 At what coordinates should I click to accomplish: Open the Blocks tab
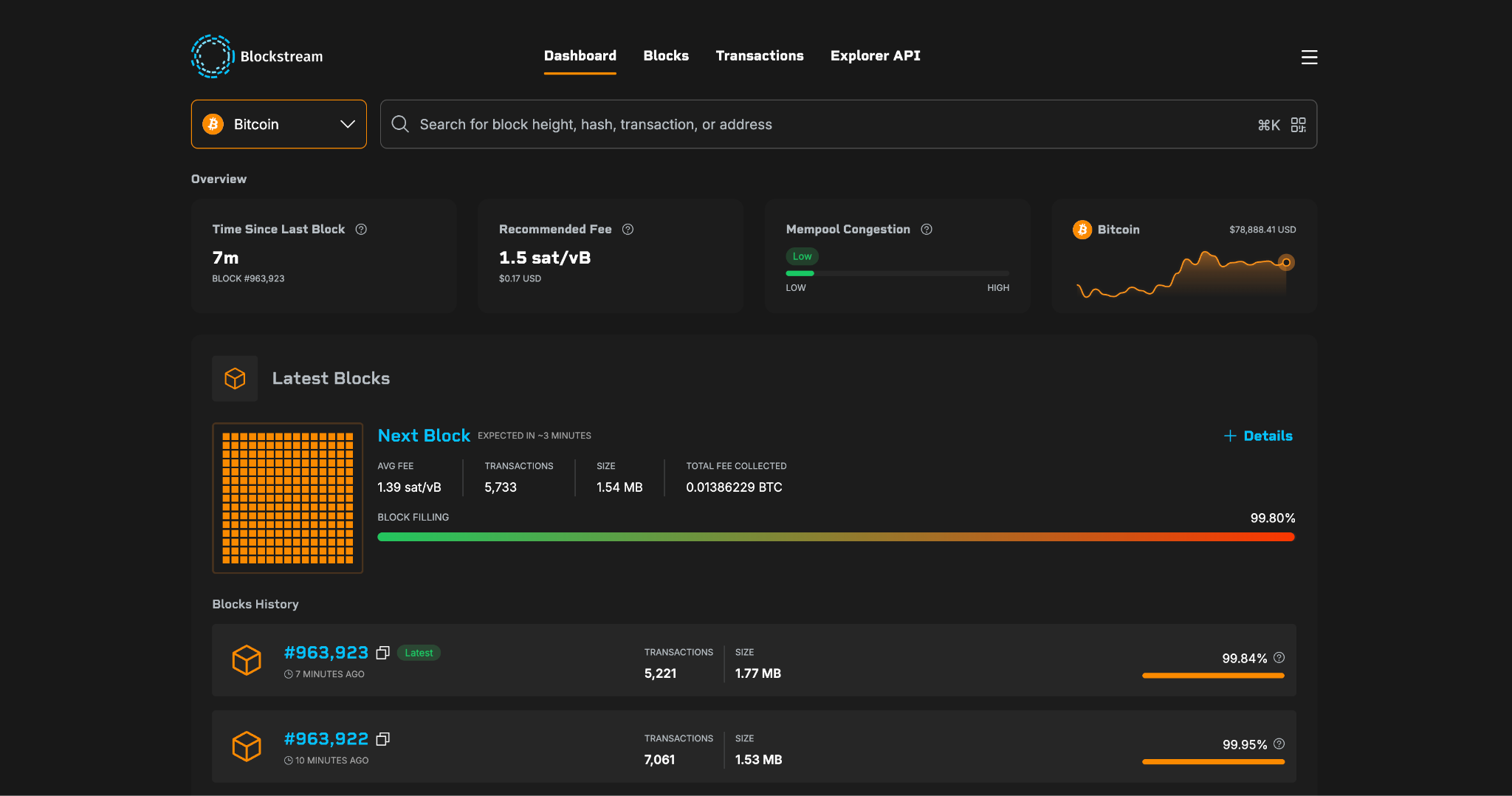click(x=666, y=56)
